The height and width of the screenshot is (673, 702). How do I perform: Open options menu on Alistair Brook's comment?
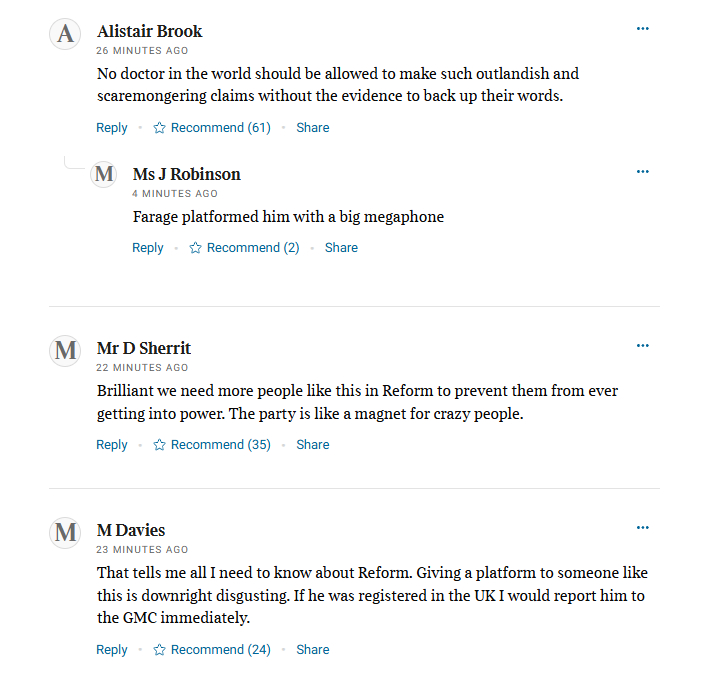[x=643, y=28]
